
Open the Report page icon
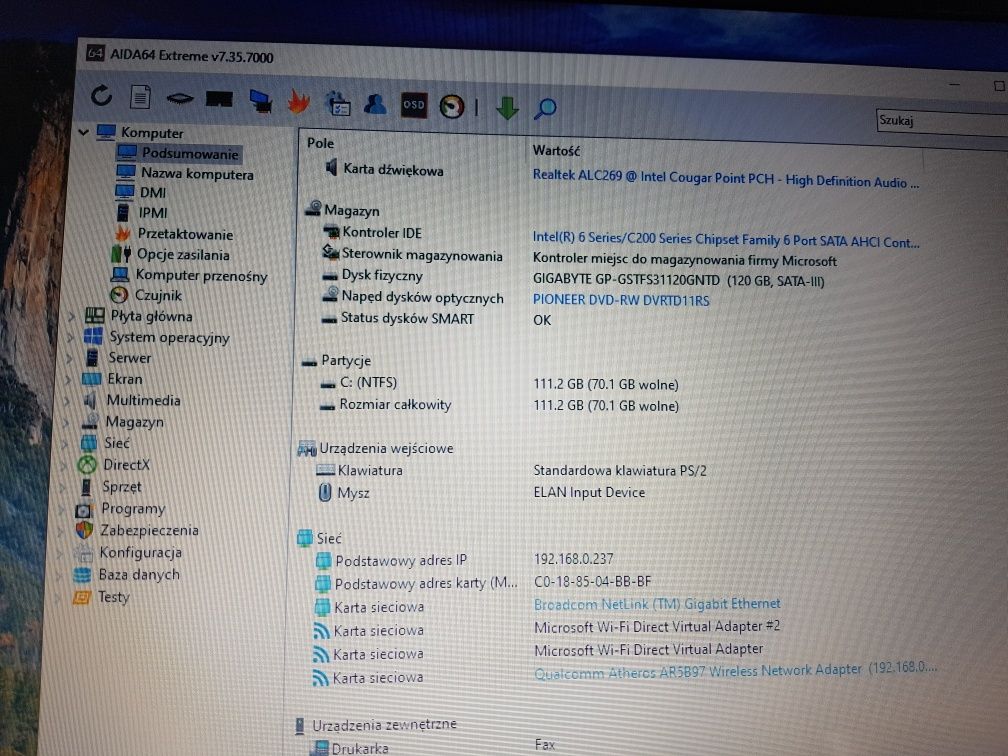pos(140,97)
